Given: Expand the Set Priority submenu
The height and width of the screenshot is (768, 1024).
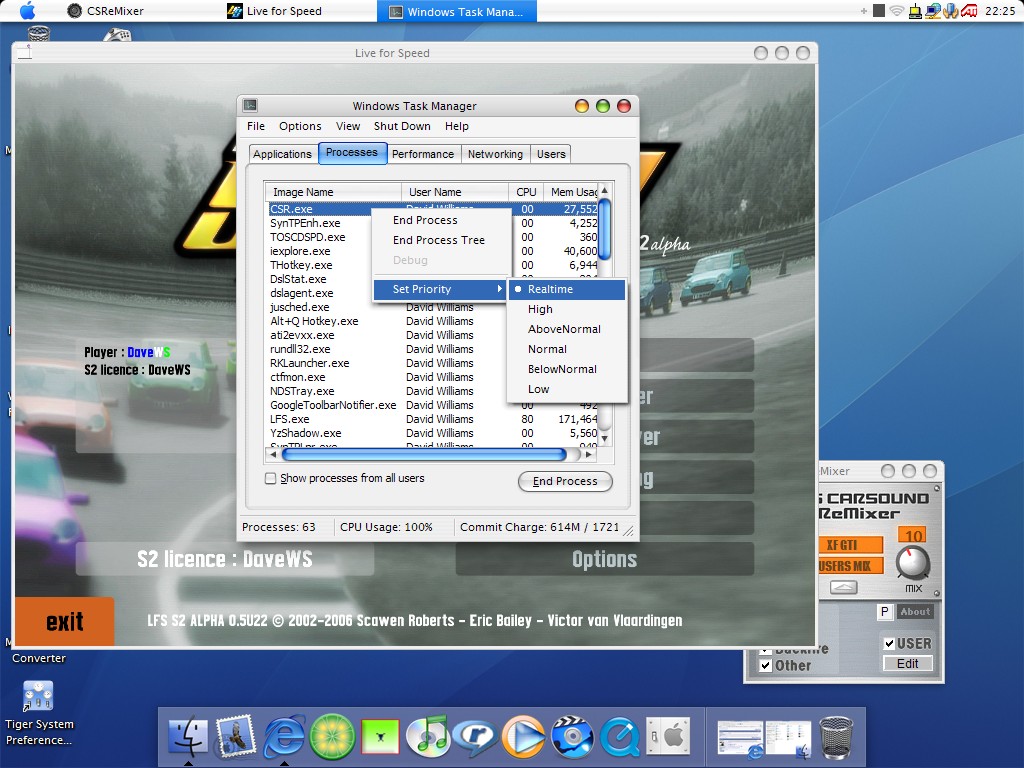Looking at the screenshot, I should [x=441, y=289].
